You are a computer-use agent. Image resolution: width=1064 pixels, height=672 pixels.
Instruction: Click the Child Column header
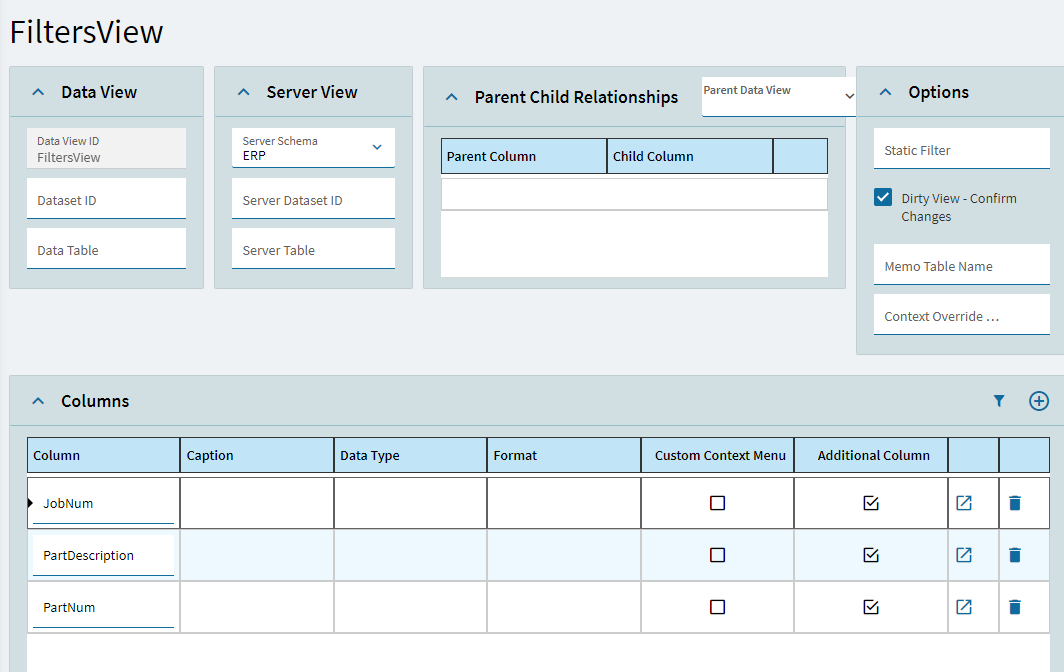pos(690,156)
